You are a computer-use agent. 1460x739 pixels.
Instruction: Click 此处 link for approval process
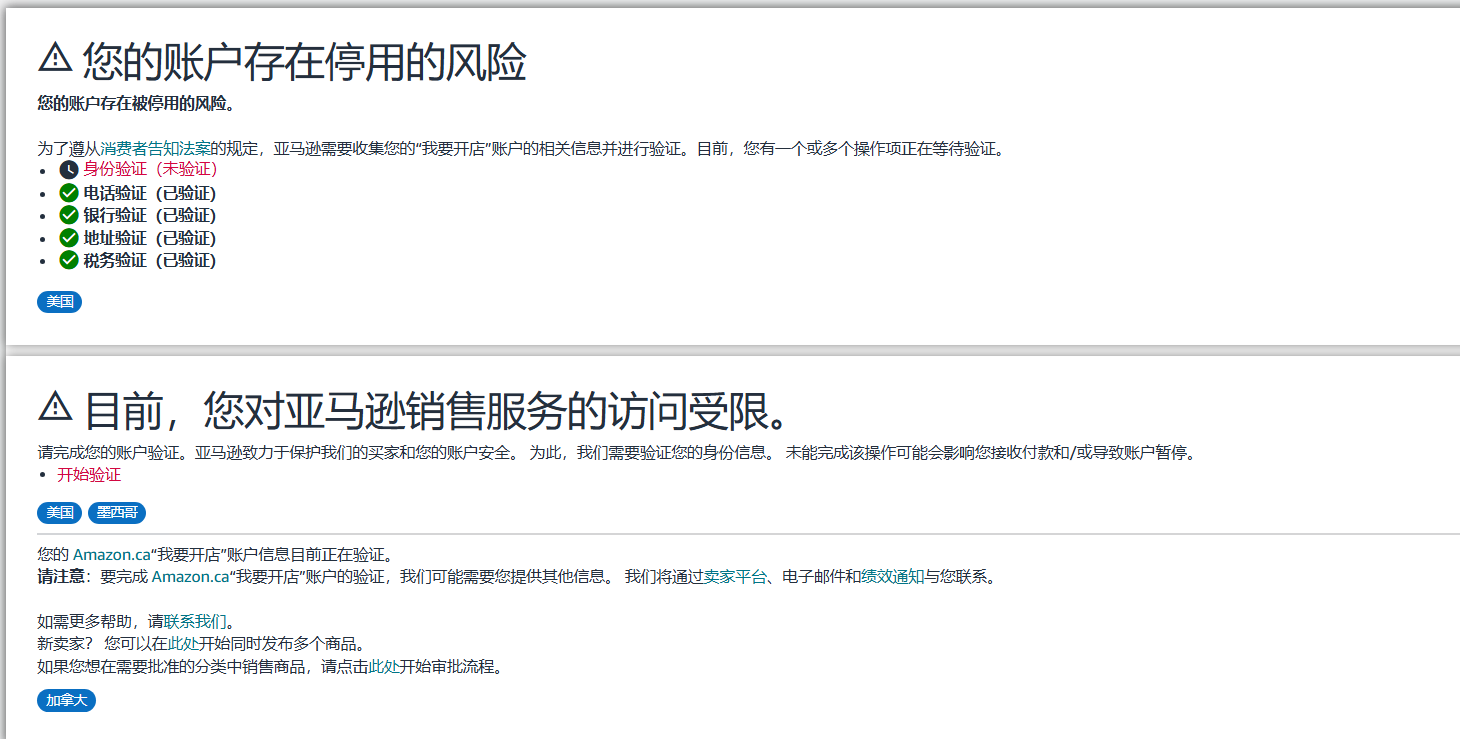pyautogui.click(x=384, y=666)
